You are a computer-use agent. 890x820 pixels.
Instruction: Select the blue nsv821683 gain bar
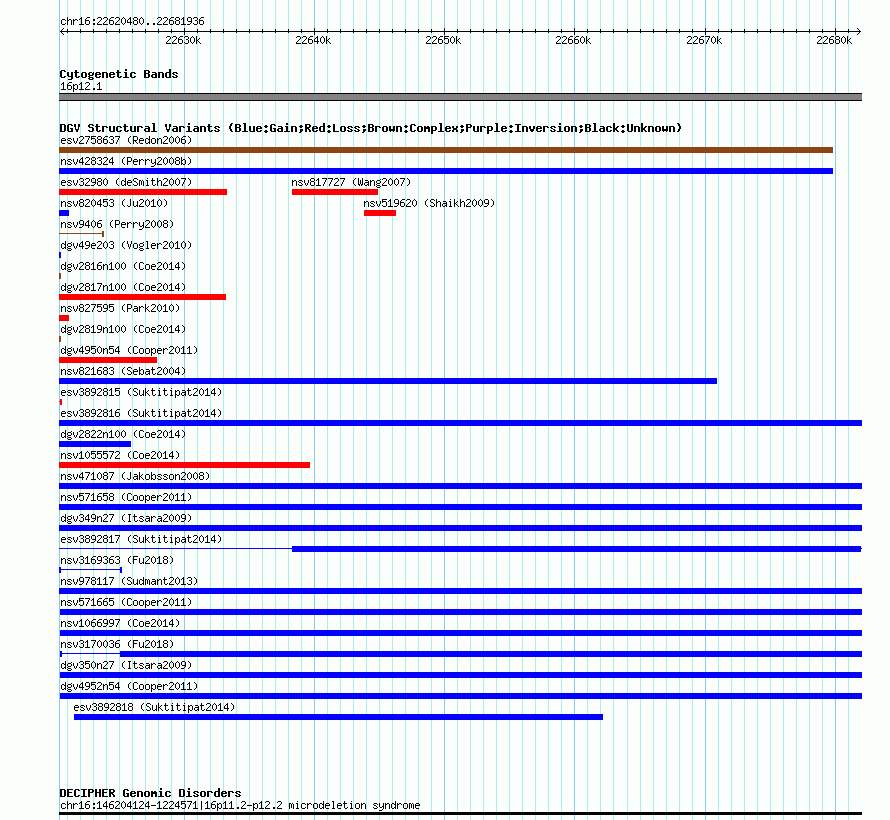click(388, 381)
